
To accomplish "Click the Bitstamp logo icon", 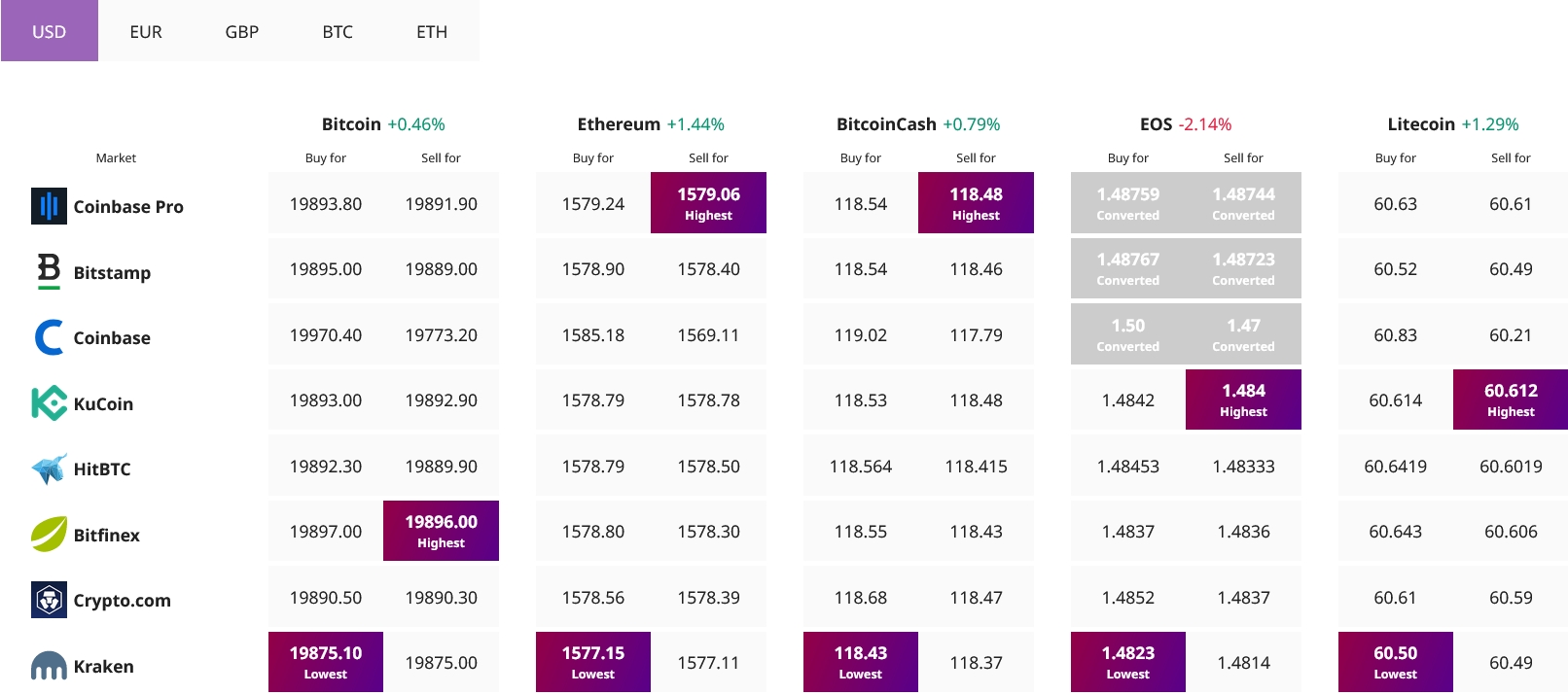I will click(49, 271).
